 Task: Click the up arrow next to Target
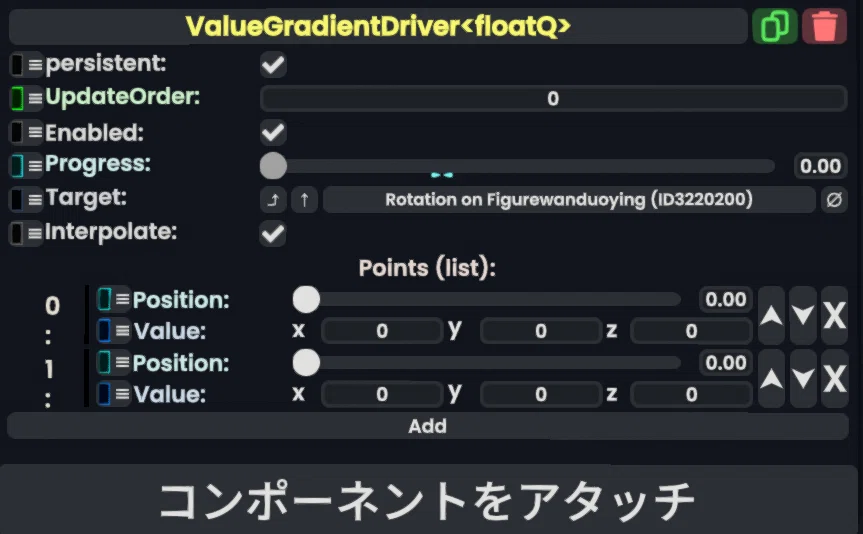click(304, 200)
